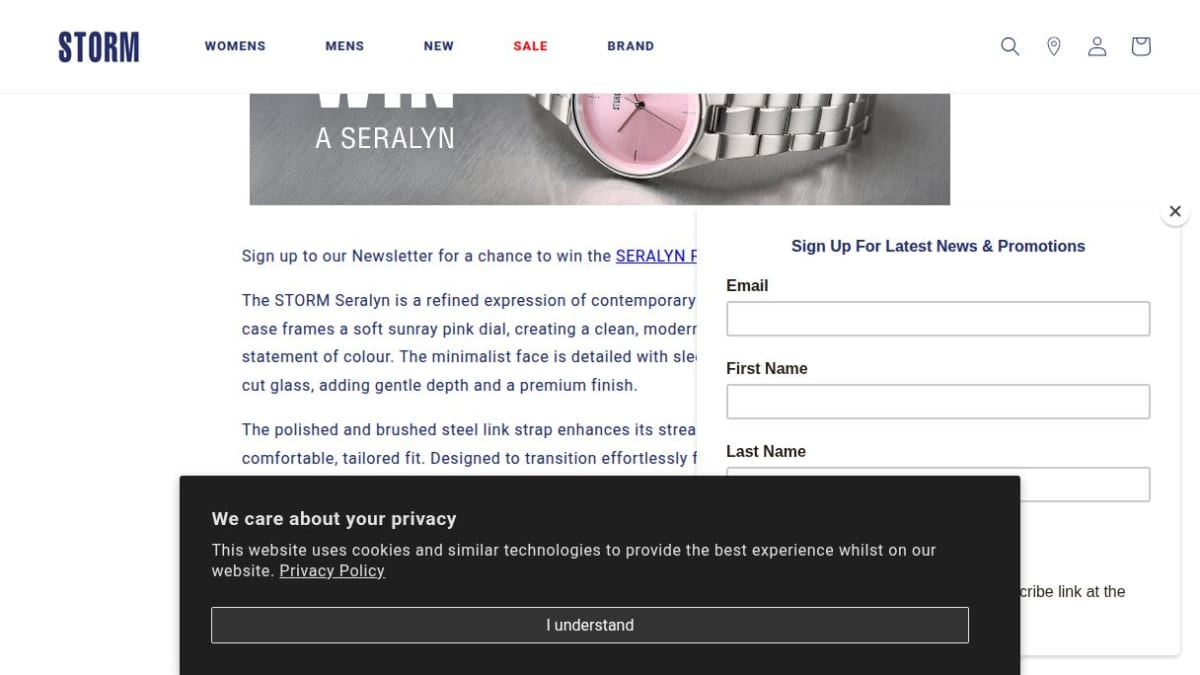Click the I understand cookie button

(590, 625)
